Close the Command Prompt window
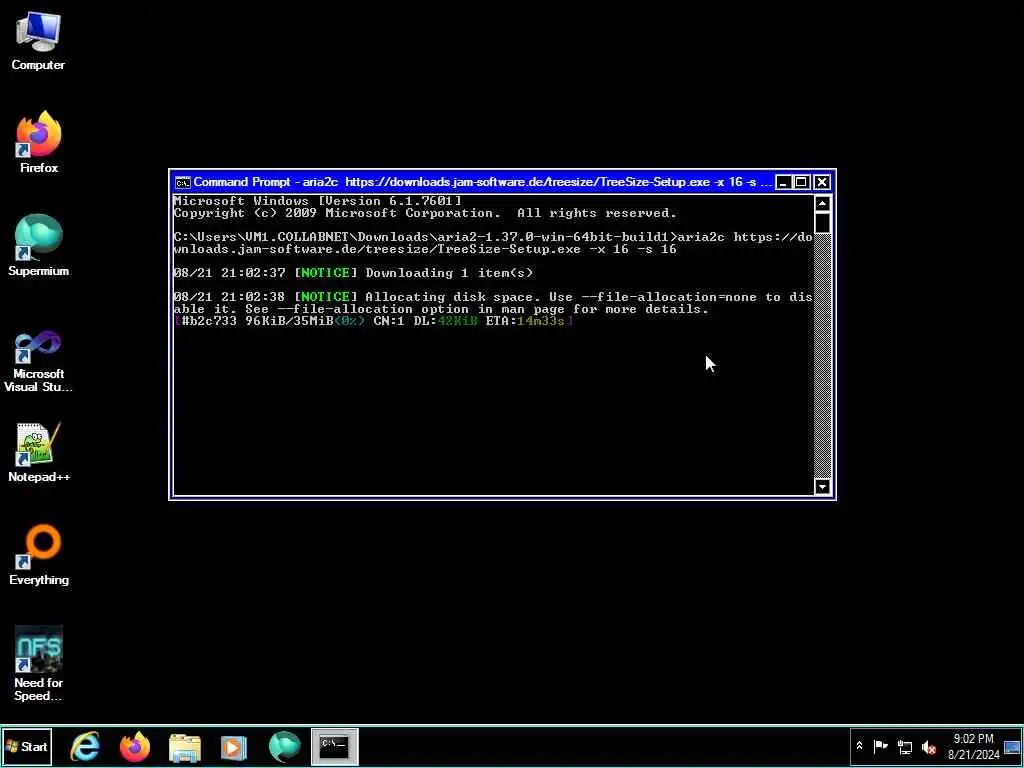 (822, 182)
